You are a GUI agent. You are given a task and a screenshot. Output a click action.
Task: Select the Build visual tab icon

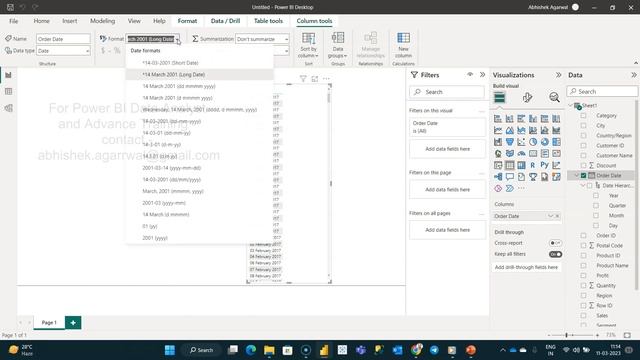coord(499,98)
